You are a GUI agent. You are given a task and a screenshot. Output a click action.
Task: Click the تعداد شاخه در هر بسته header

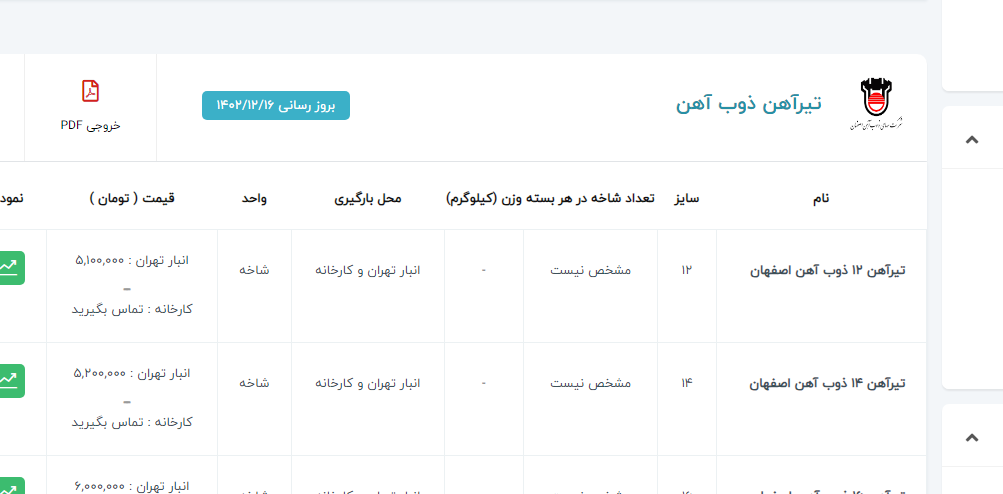click(x=550, y=198)
